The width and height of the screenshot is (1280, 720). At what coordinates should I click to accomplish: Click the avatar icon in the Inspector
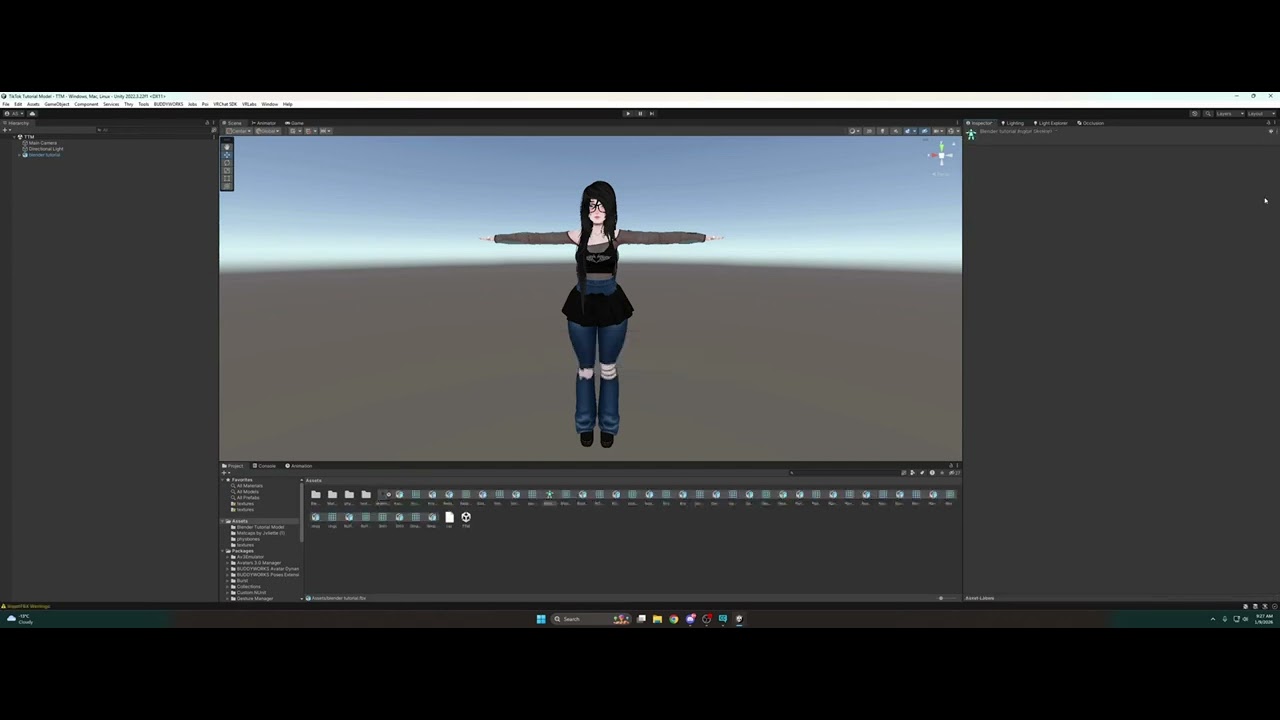[x=971, y=134]
